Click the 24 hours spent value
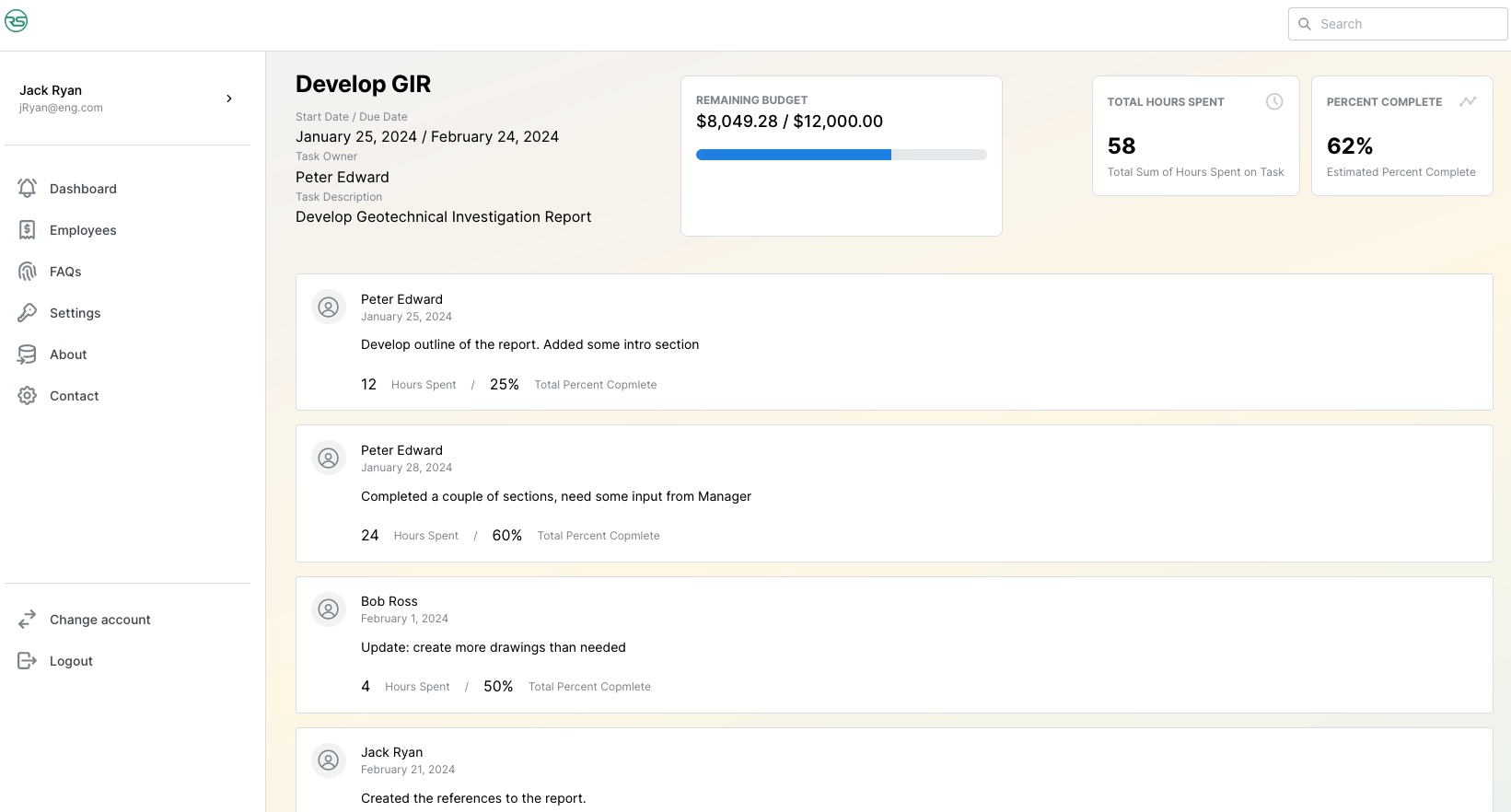The width and height of the screenshot is (1511, 812). pyautogui.click(x=370, y=535)
